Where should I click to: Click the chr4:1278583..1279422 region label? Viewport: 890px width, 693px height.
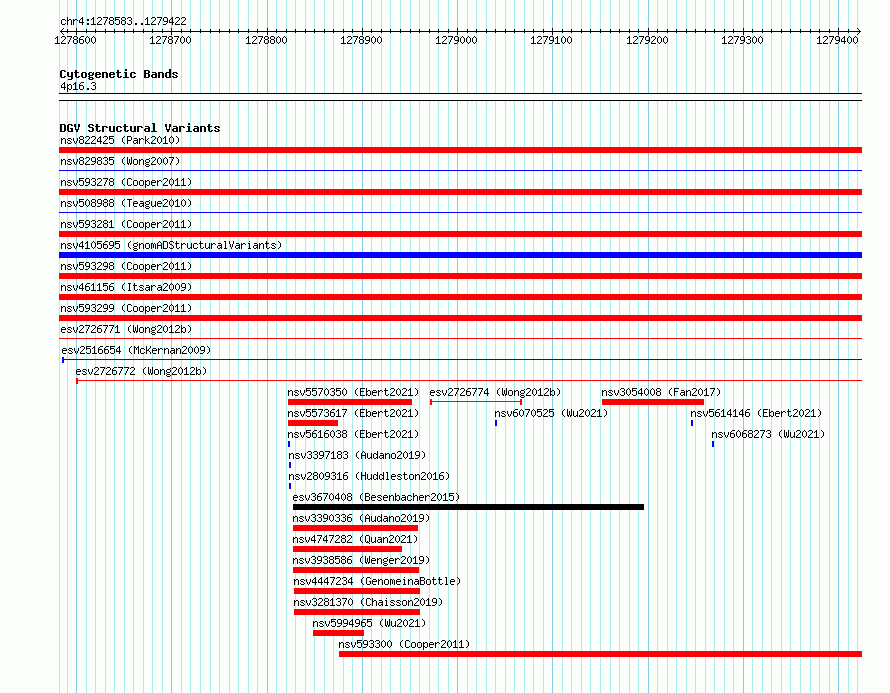(123, 21)
